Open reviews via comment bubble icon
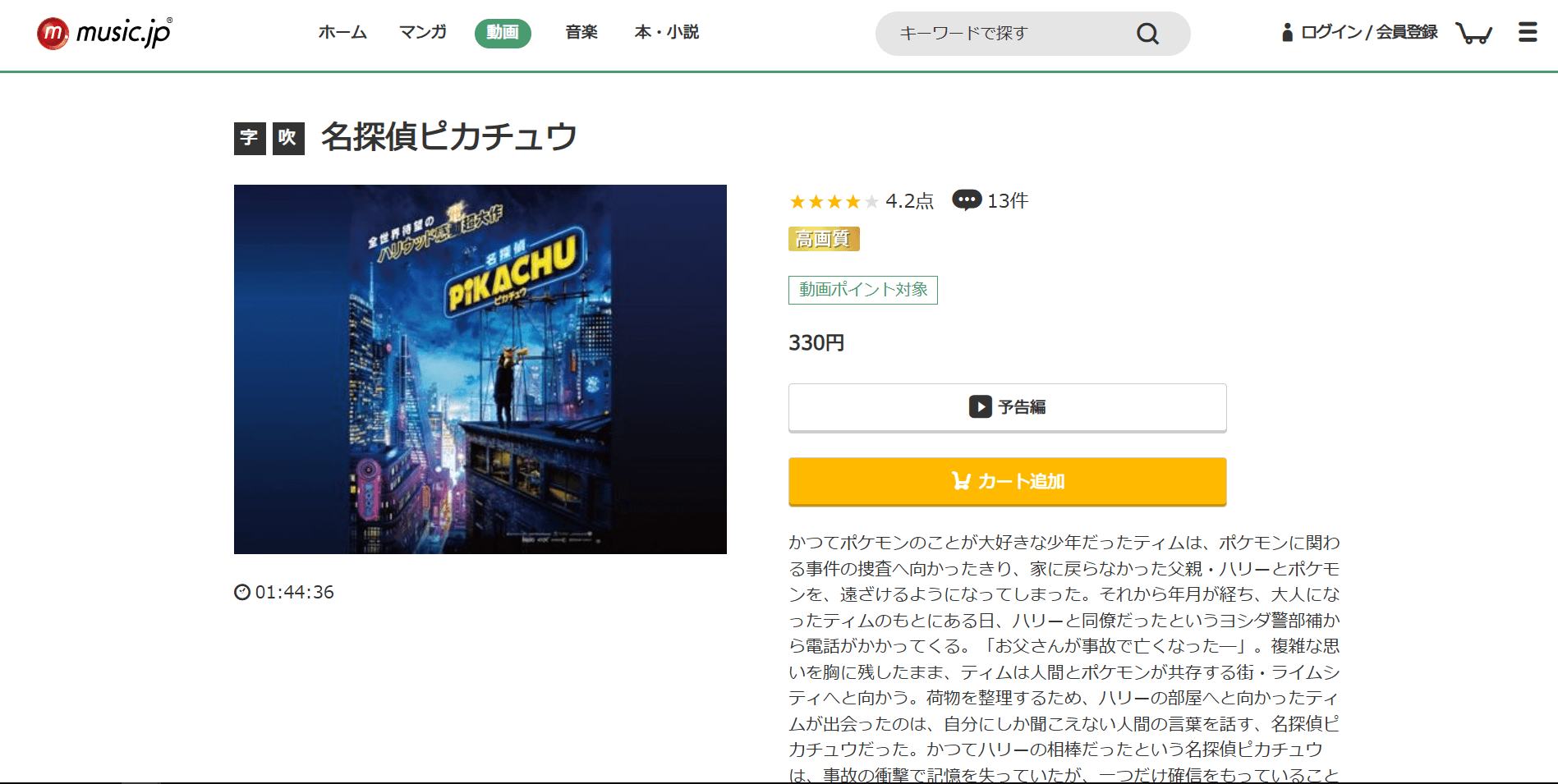 [967, 199]
